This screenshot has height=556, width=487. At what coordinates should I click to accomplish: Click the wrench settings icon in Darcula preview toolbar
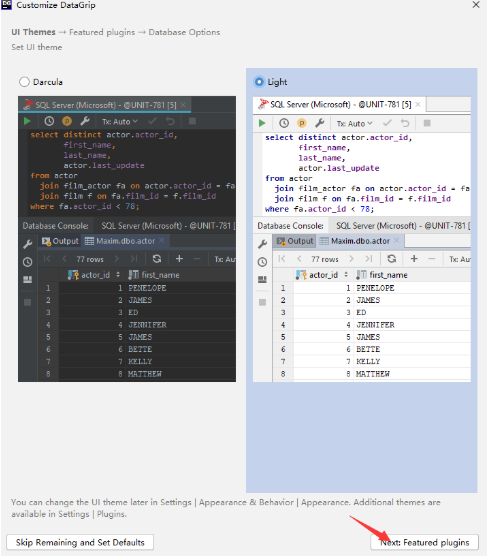coord(85,121)
